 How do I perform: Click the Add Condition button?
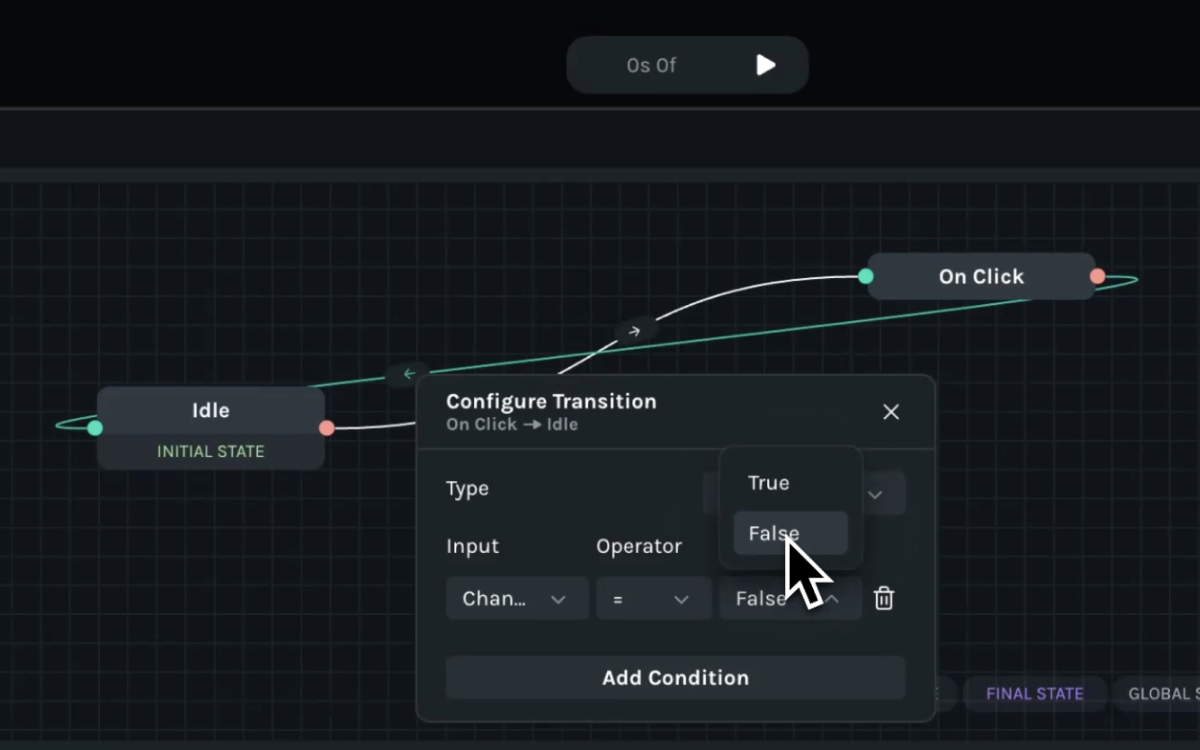675,678
